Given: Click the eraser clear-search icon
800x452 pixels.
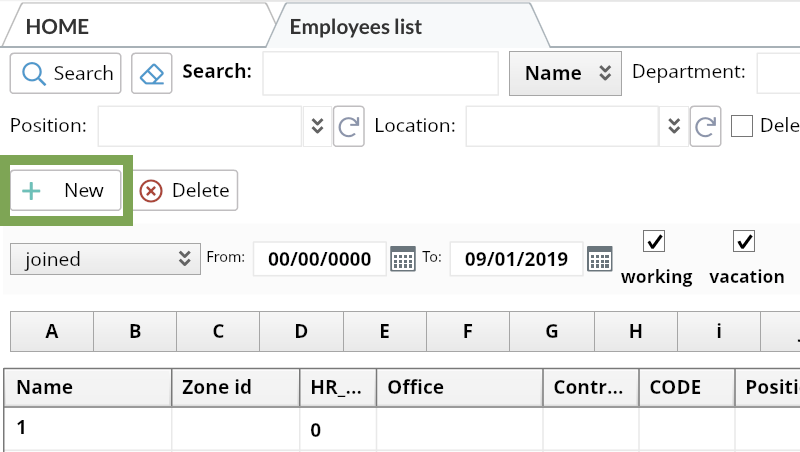Looking at the screenshot, I should [x=152, y=73].
